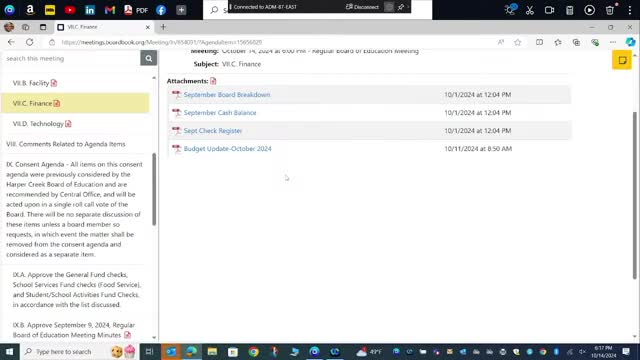Open IX.A. Approve the General Fund checks
Screen dimensions: 640x360
tap(77, 289)
